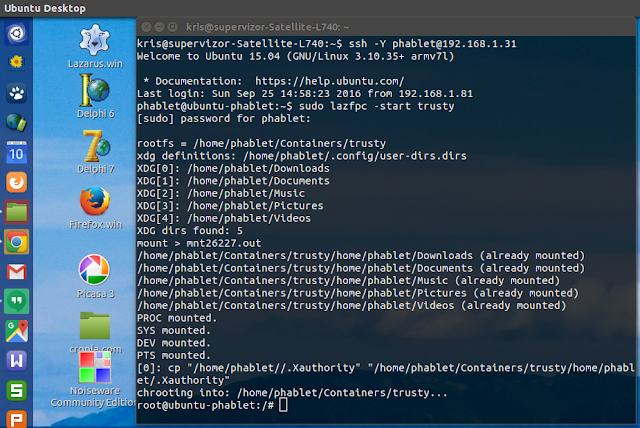Launch the globe with battery dock icon
The image size is (640, 428).
tap(16, 122)
